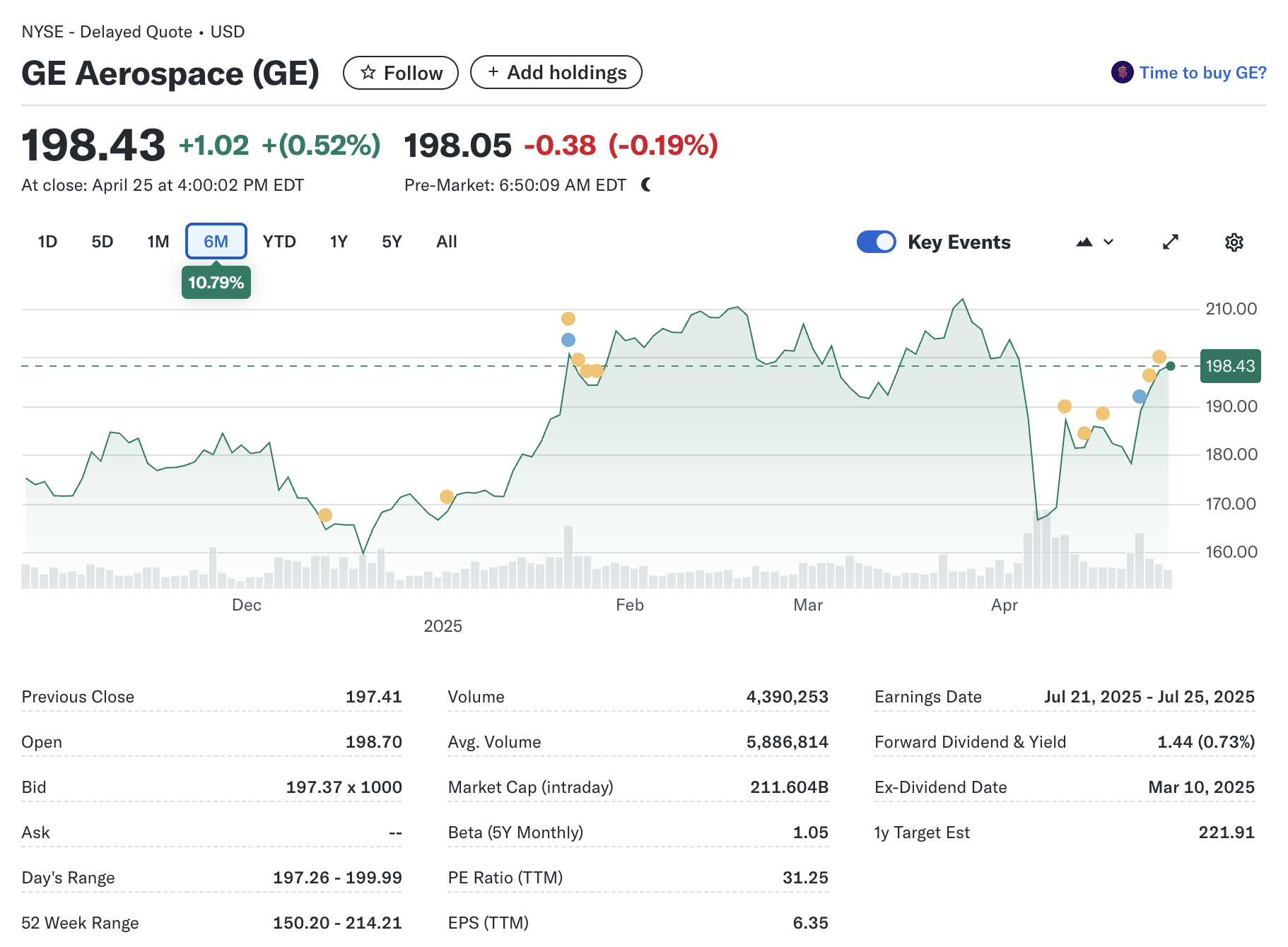Click the closing price 198.43 headline
This screenshot has width=1288, height=947.
[x=93, y=145]
